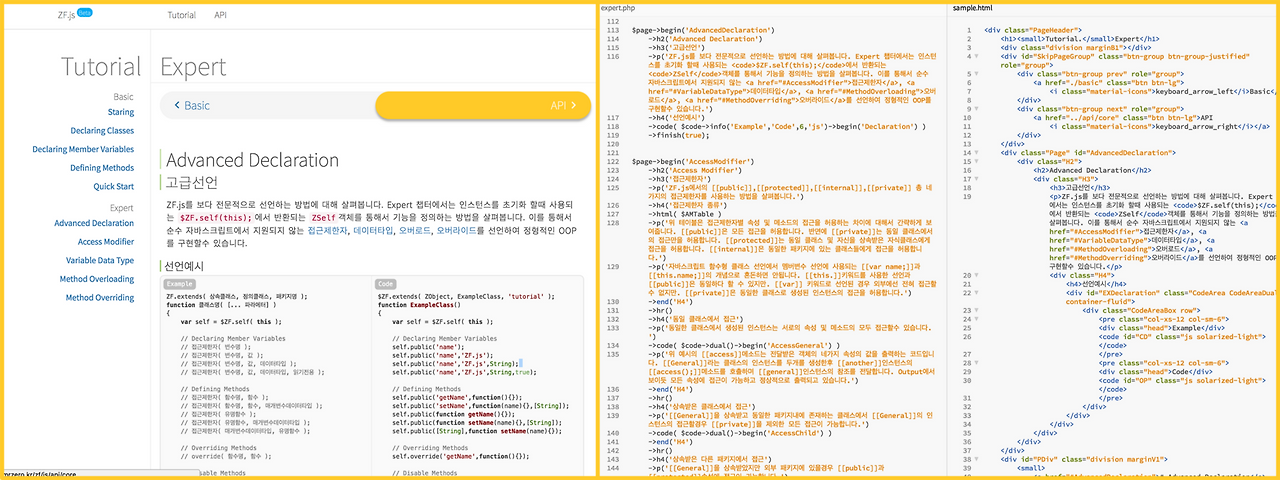Jump to Method Overriding in sidebar
1280x480 pixels.
point(100,298)
